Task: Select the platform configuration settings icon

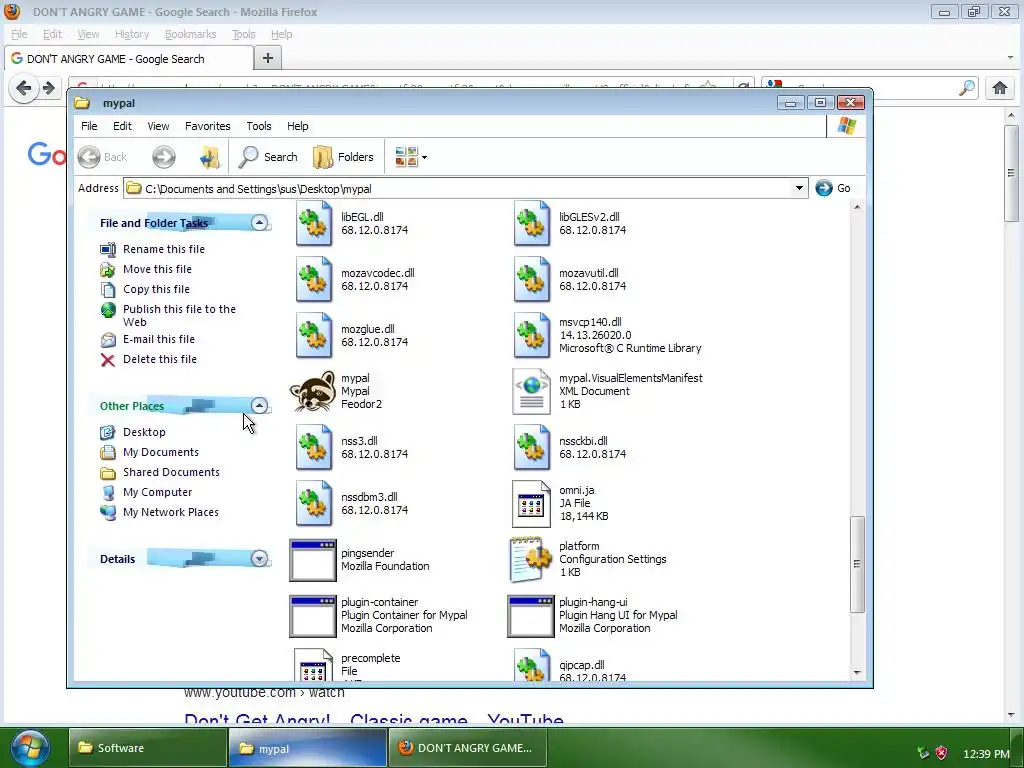Action: coord(530,560)
